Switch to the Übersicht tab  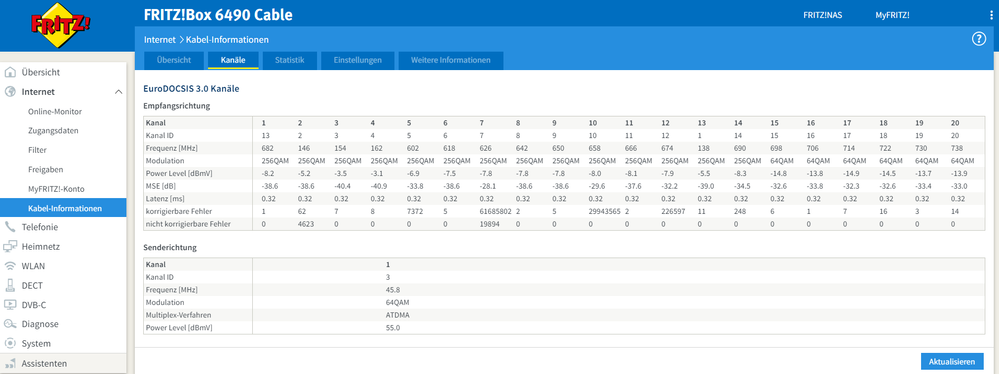pyautogui.click(x=174, y=61)
